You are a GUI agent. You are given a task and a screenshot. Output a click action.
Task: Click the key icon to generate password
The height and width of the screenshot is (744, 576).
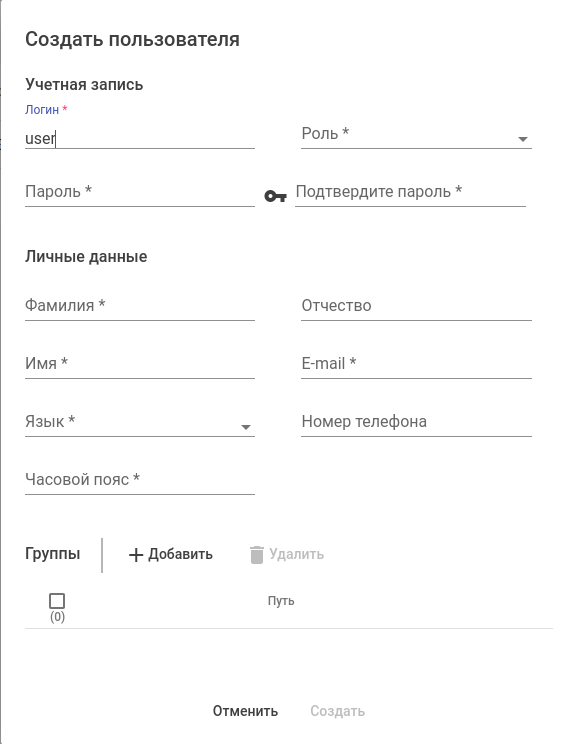pos(275,195)
